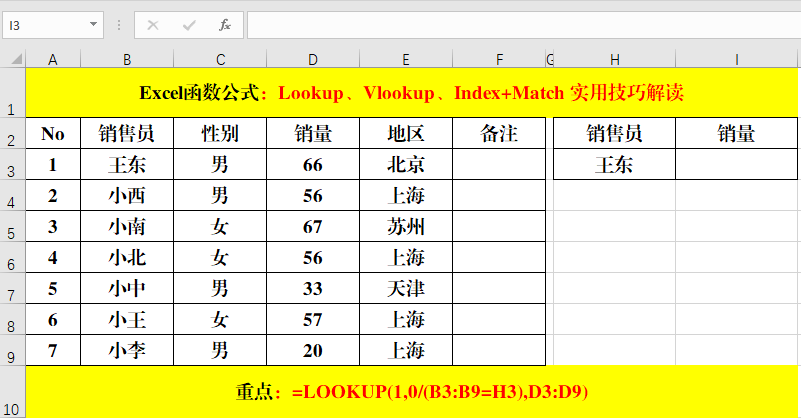Click the Name Box showing I3
Viewport: 801px width, 418px height.
[x=45, y=25]
